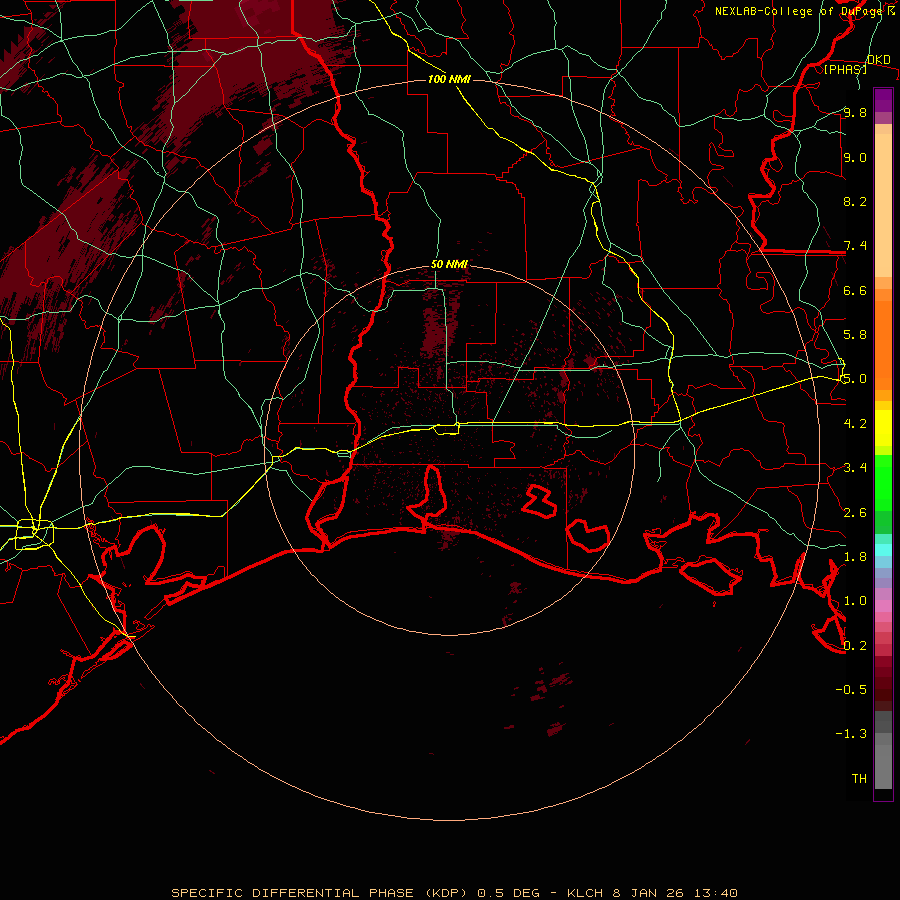
Task: Click the -0.5 scale value
Action: pos(851,690)
